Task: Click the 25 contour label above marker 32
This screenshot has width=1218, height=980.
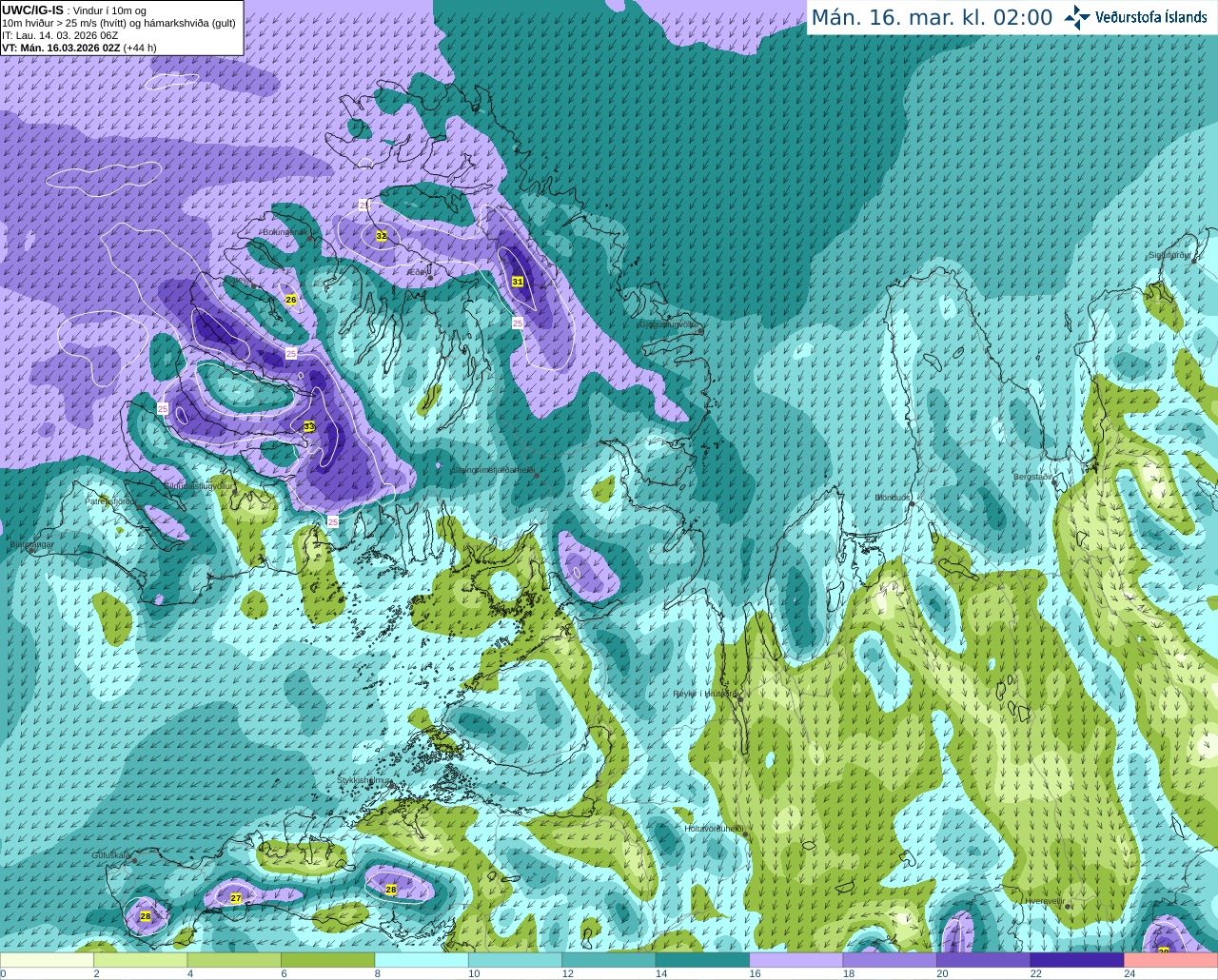Action: click(x=363, y=205)
